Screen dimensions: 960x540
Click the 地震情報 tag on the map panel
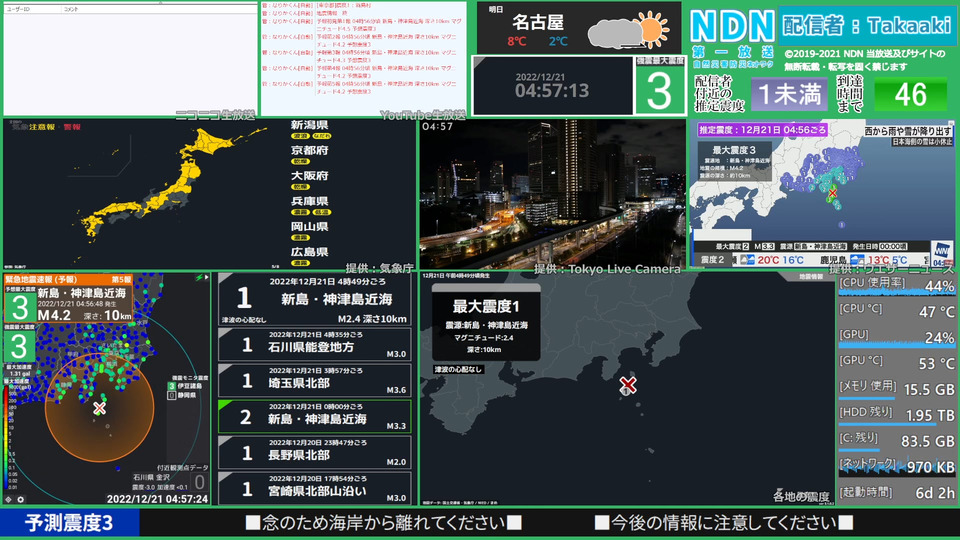click(811, 277)
